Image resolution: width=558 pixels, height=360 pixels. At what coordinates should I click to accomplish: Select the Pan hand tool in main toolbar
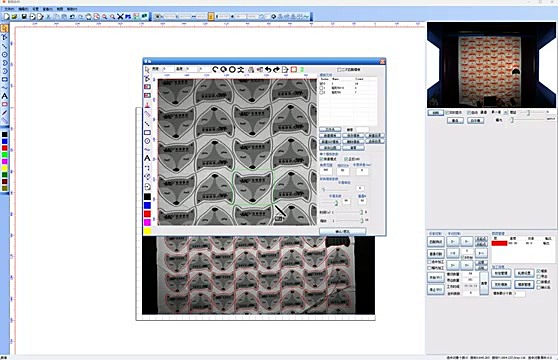(88, 16)
